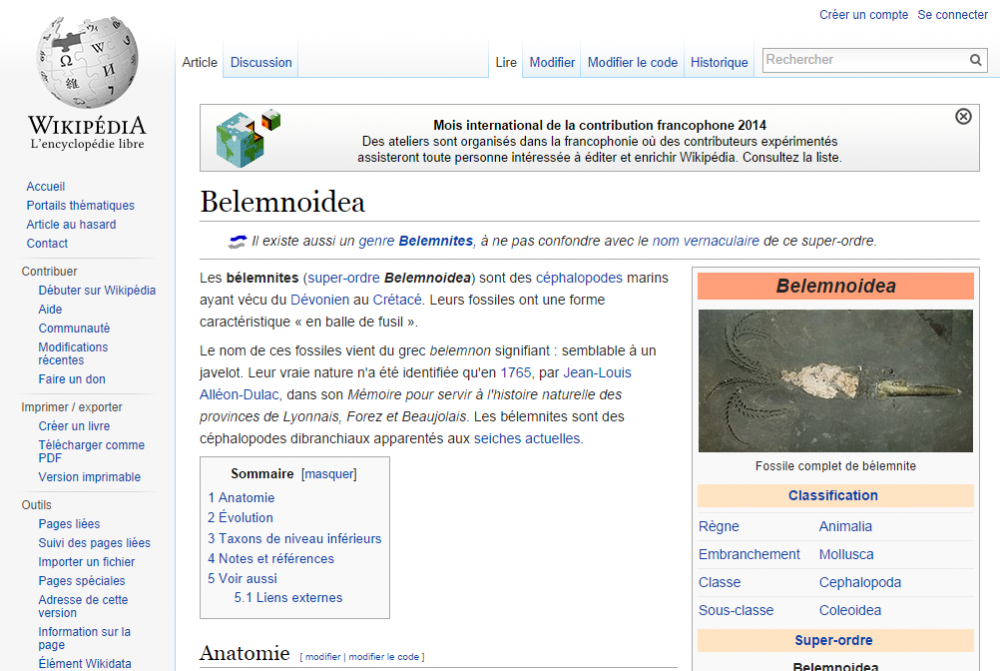Open the Historique tab
Screen dimensions: 1000x671
(719, 63)
